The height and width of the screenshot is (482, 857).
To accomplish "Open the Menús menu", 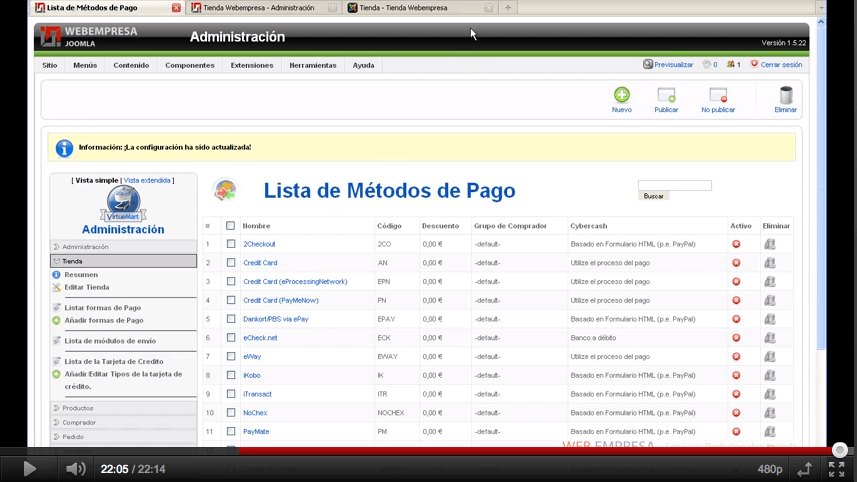I will (85, 65).
